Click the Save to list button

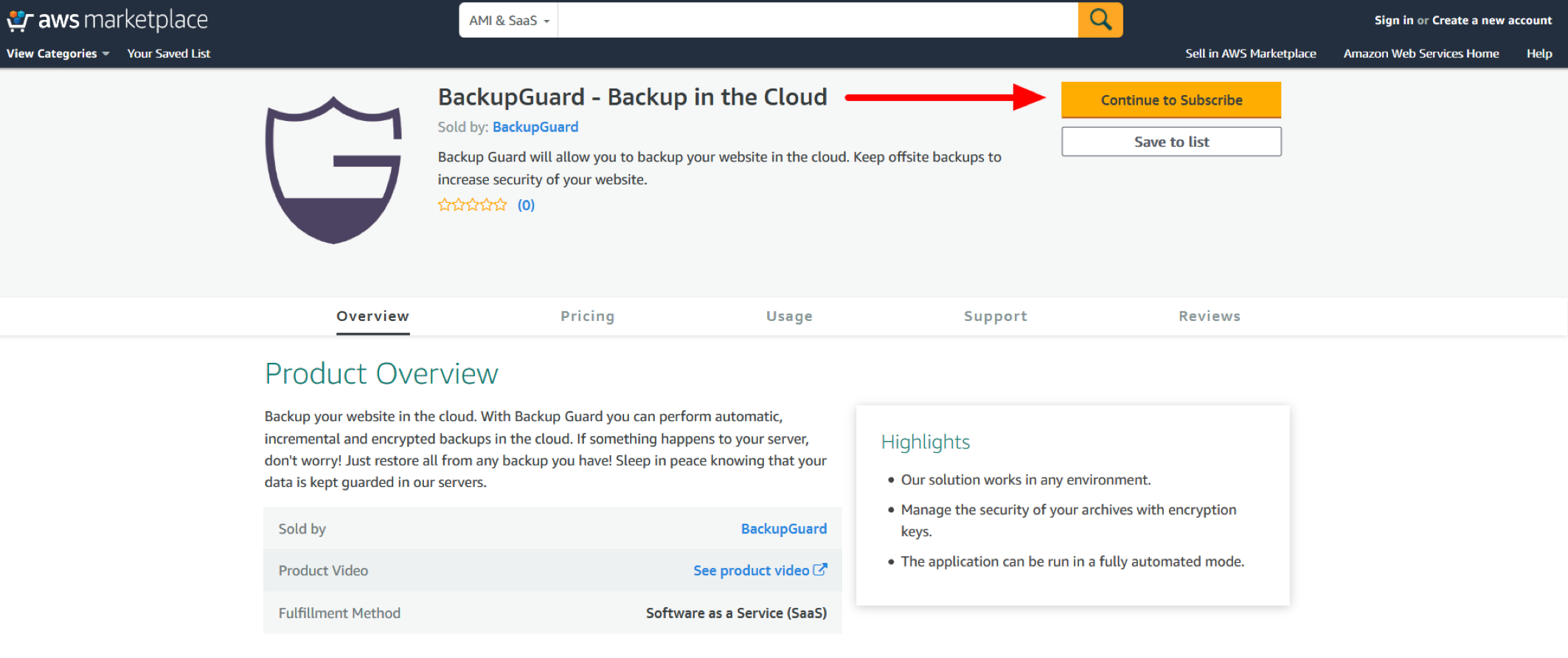[1171, 142]
